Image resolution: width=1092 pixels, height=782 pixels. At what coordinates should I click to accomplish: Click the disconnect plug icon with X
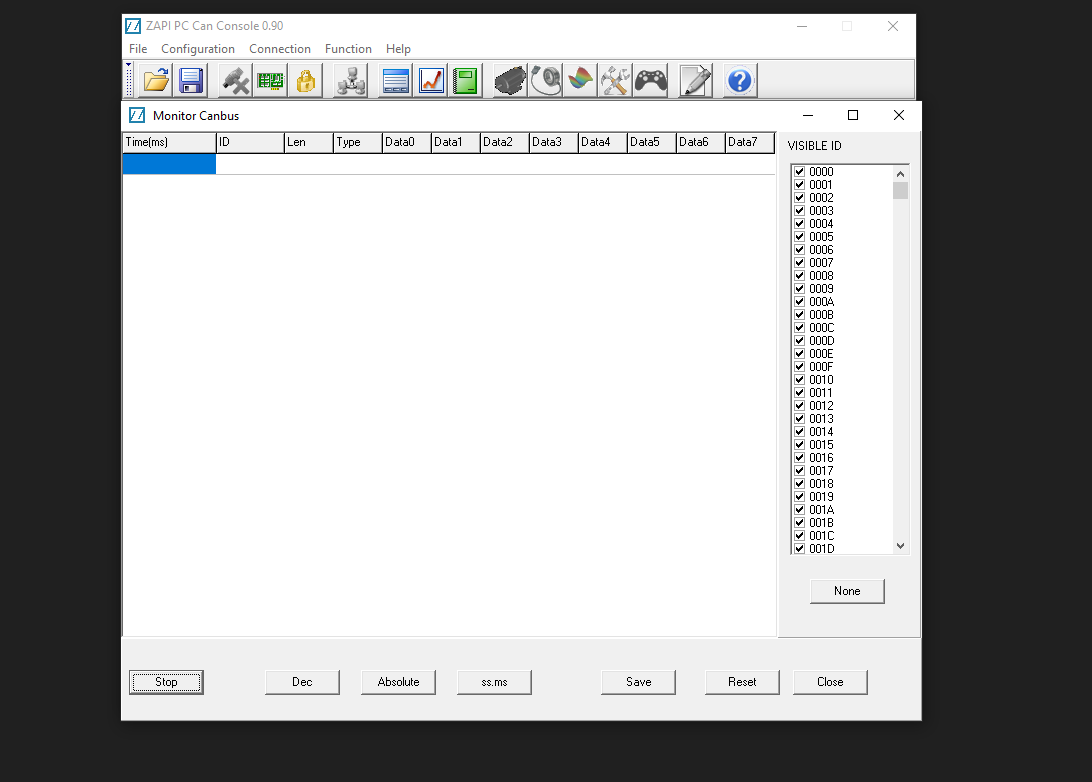pos(236,81)
